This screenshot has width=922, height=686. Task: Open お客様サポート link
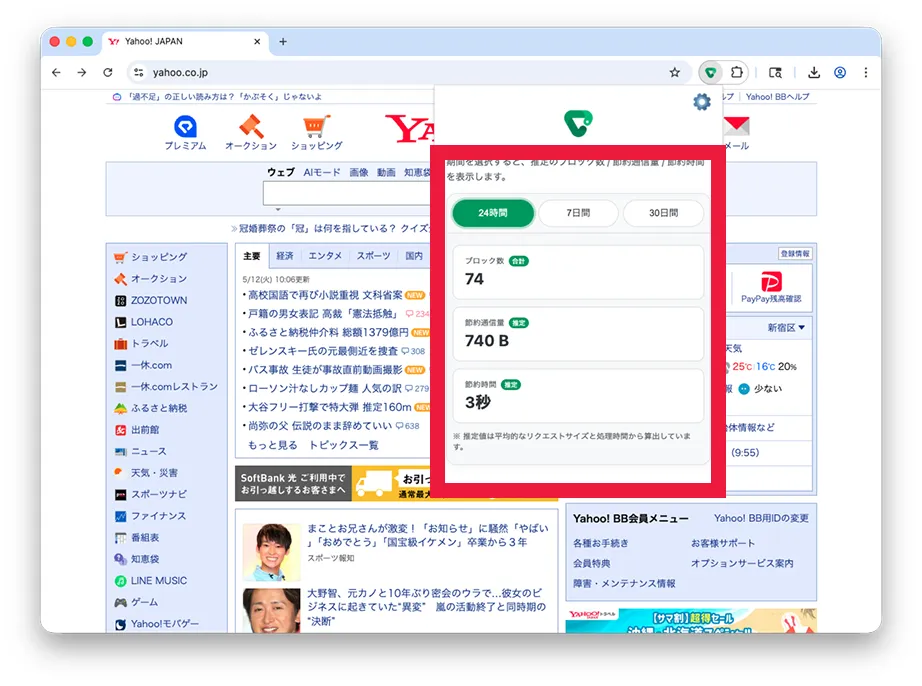point(723,543)
